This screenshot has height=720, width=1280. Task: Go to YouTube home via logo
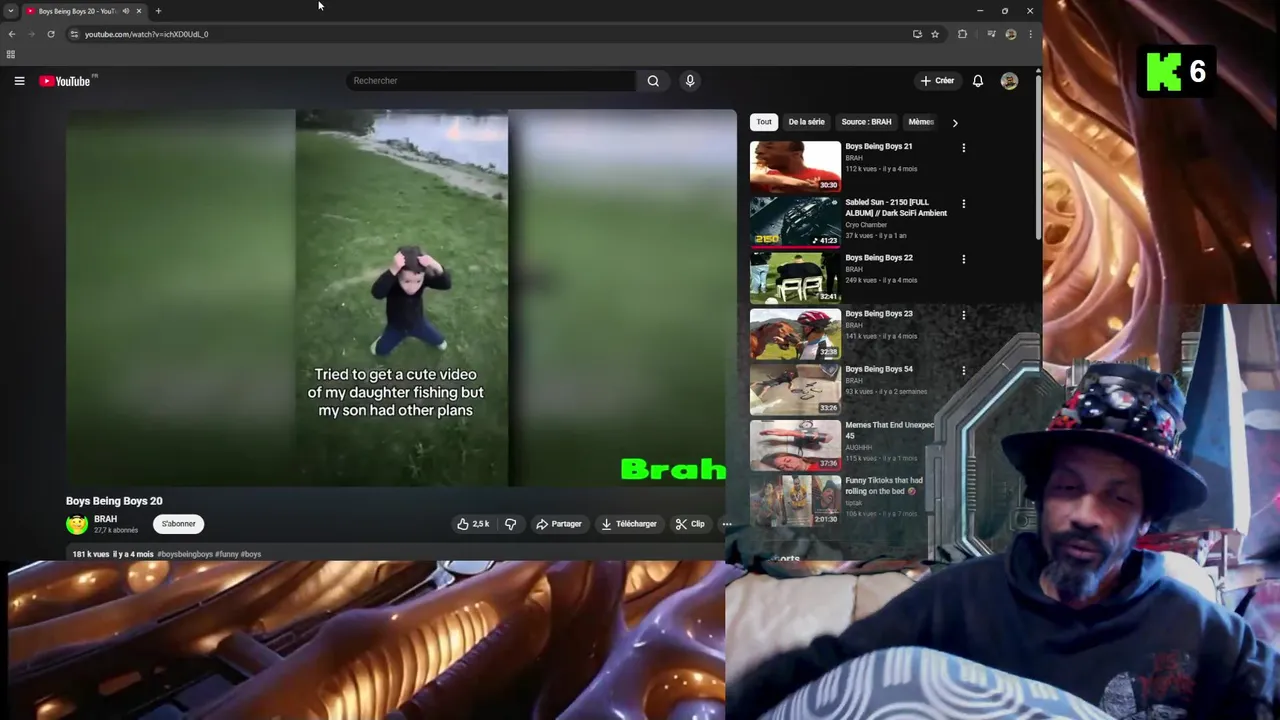click(65, 81)
